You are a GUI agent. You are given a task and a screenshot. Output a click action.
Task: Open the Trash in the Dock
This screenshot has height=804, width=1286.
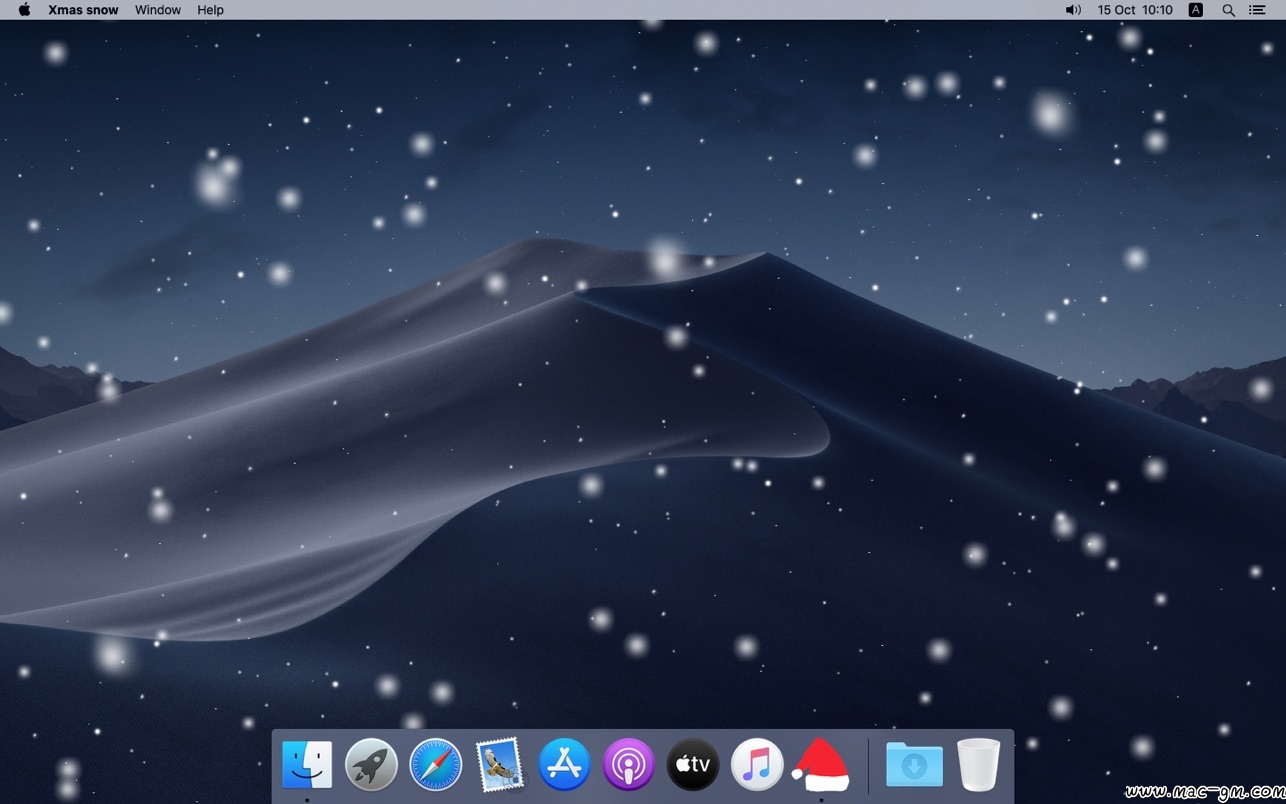(x=978, y=765)
